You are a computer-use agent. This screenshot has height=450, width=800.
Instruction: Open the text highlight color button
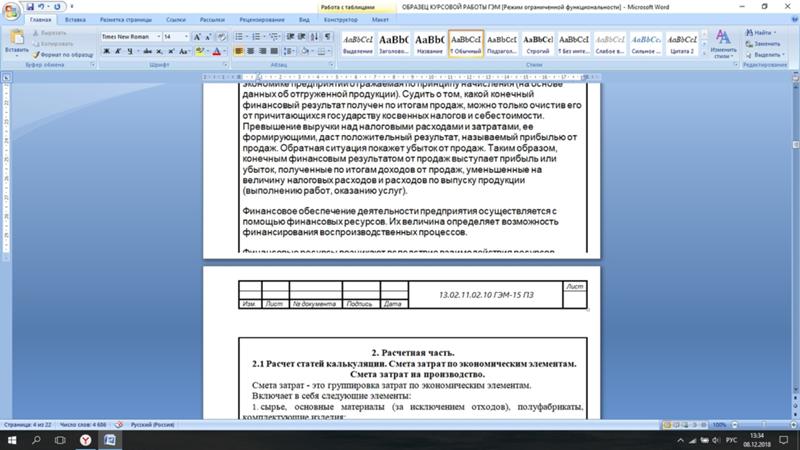pos(199,51)
